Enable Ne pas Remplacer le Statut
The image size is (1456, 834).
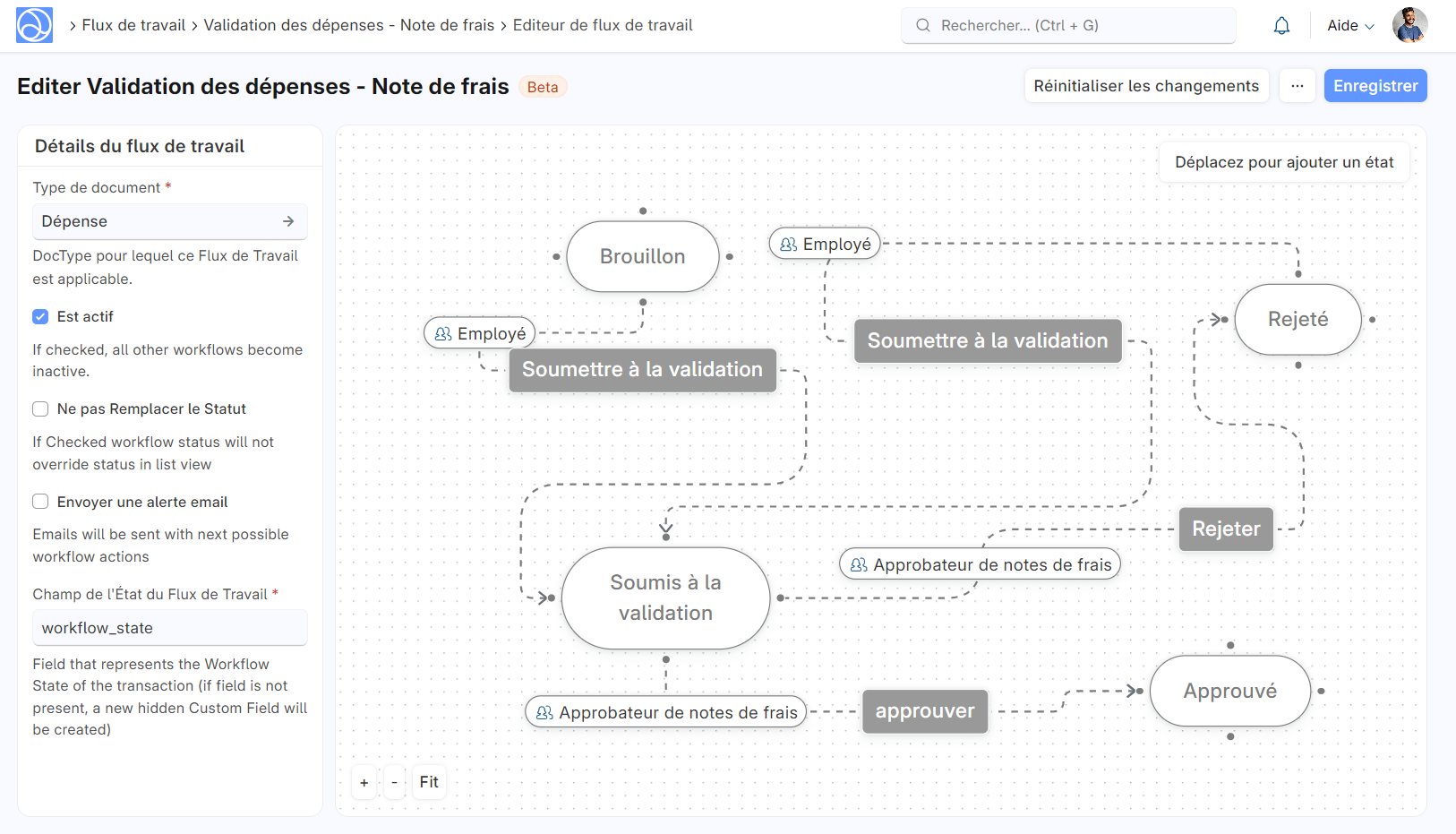tap(40, 408)
